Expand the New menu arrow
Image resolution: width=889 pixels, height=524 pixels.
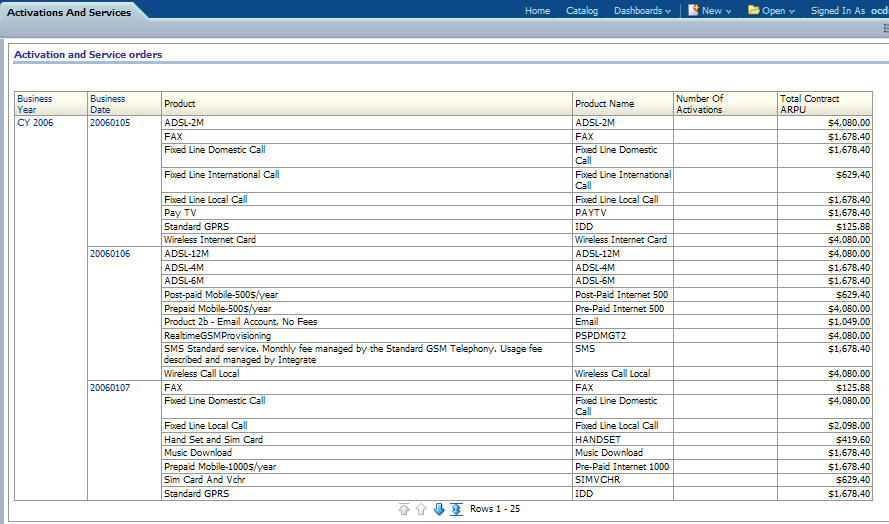pos(728,11)
